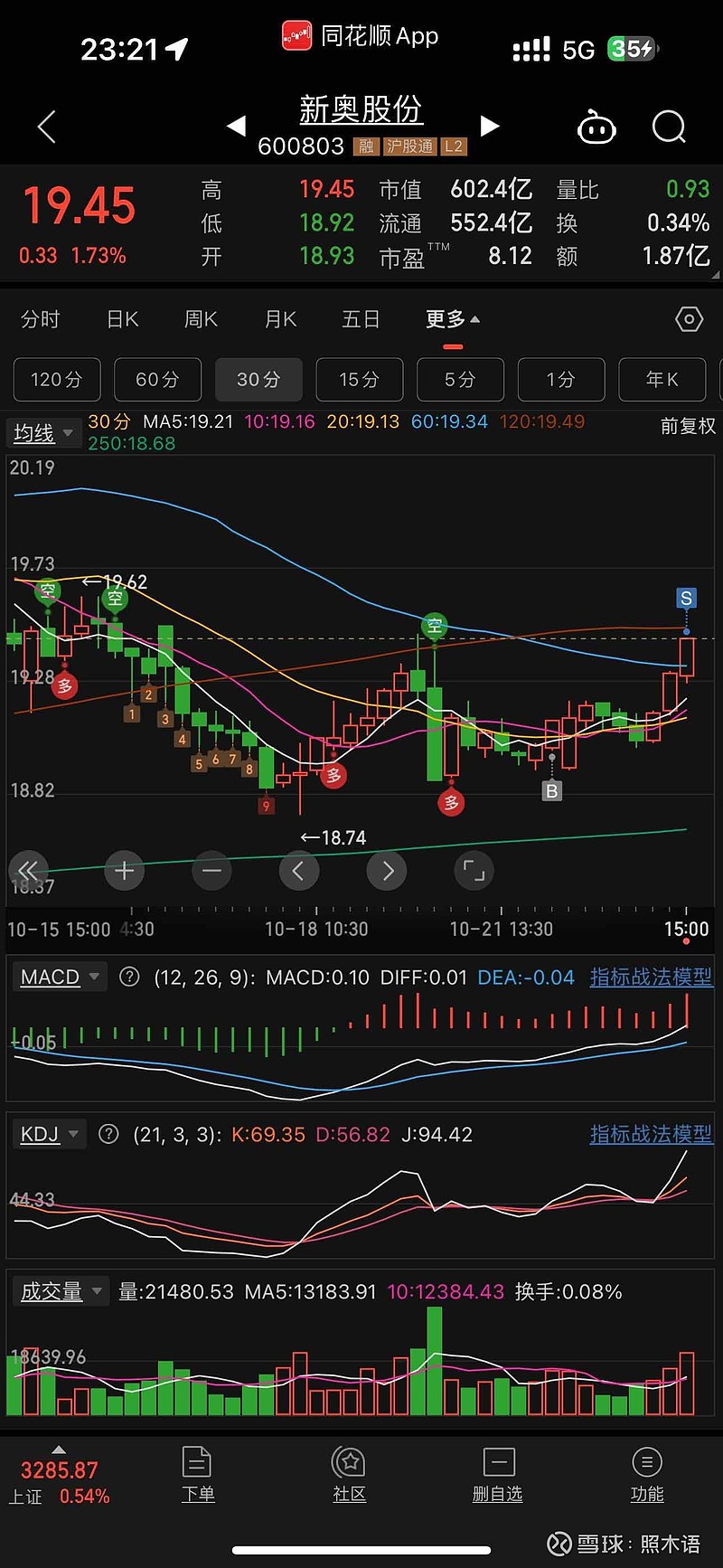Switch to previous stock with left triangle
The height and width of the screenshot is (1568, 723).
[237, 126]
